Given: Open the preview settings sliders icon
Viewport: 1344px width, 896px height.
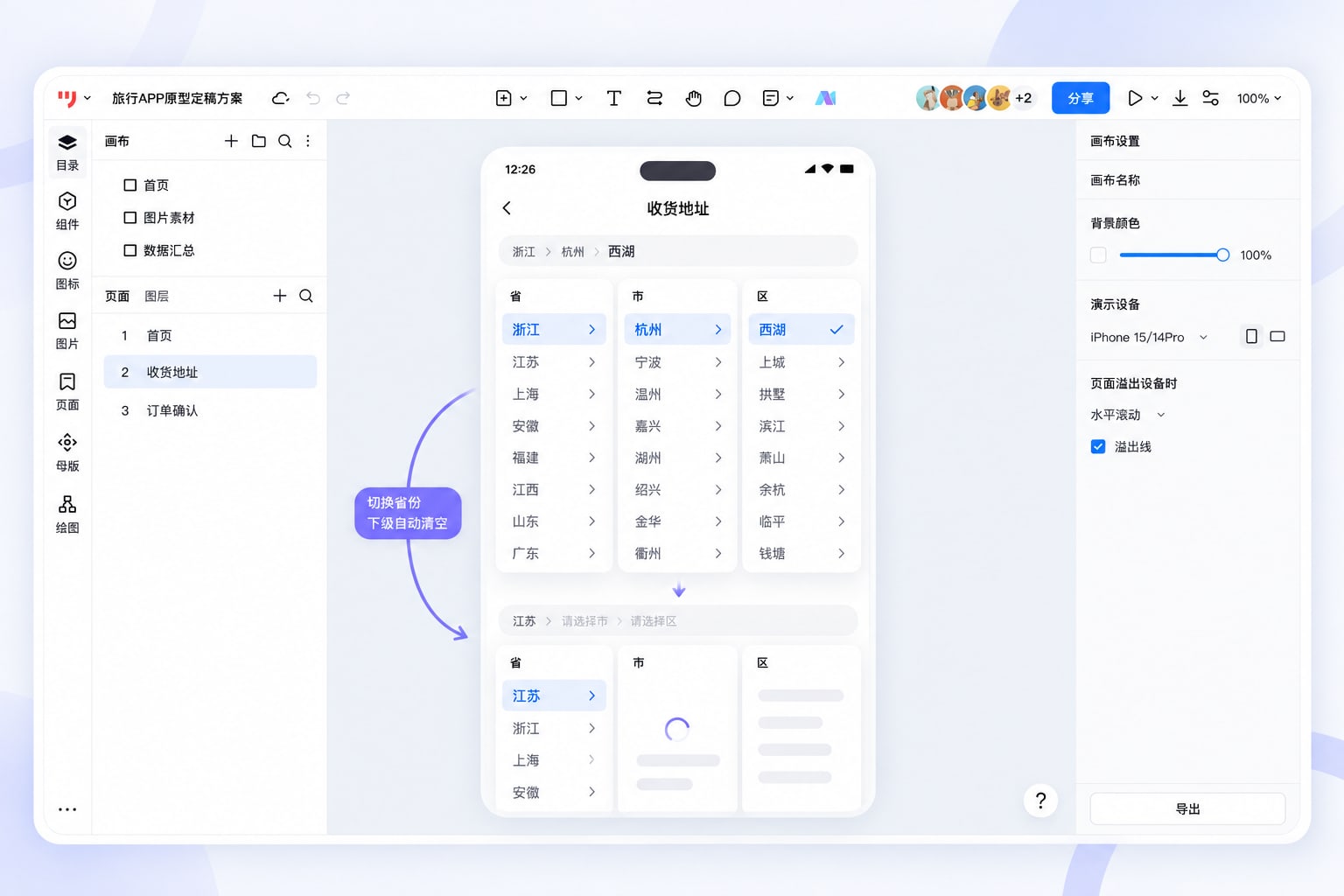Looking at the screenshot, I should pos(1211,98).
